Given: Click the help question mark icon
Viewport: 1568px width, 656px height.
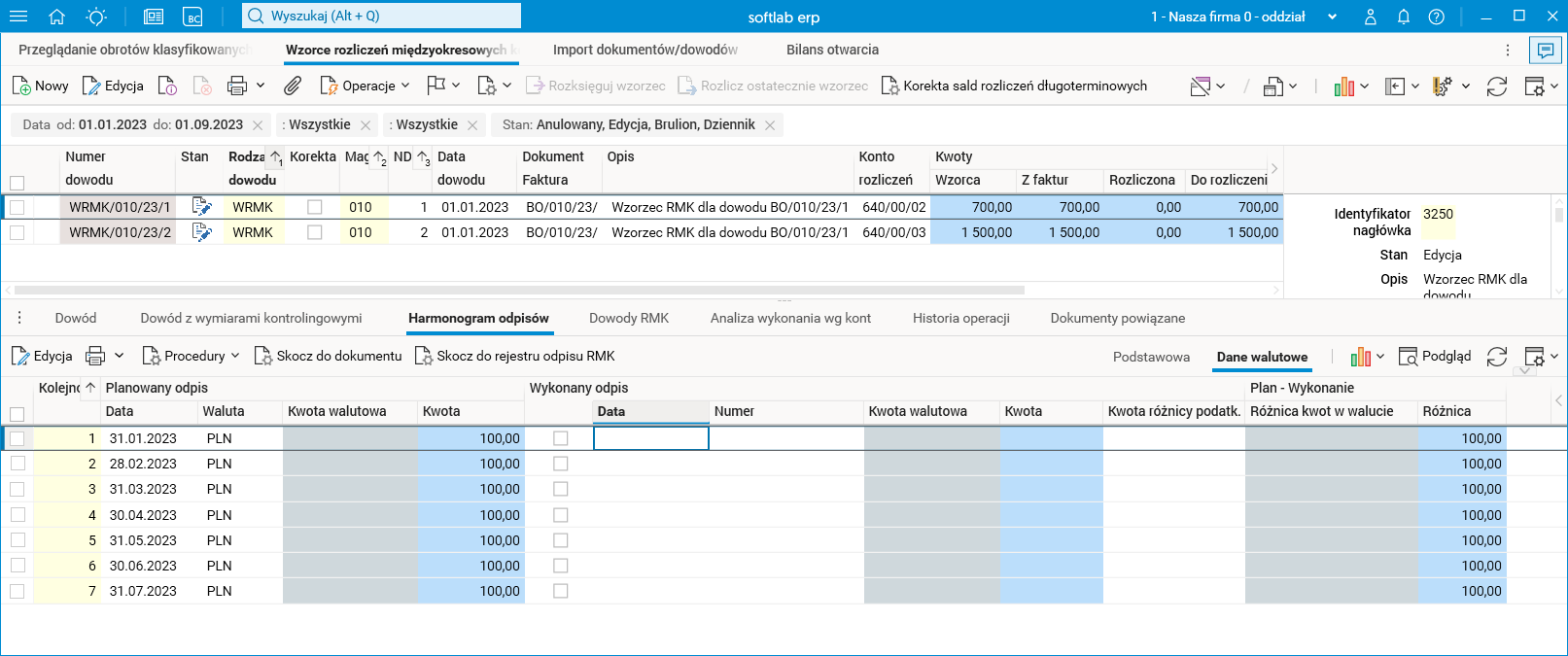Looking at the screenshot, I should coord(1437,17).
